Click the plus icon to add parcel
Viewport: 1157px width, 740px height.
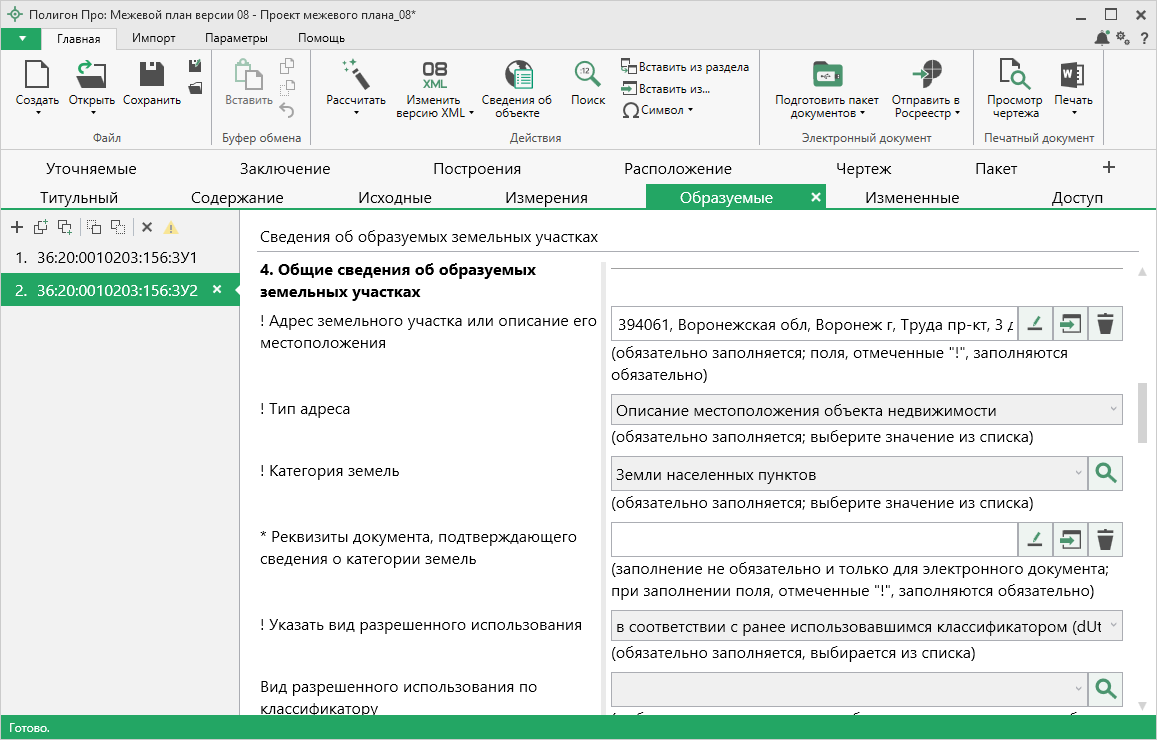[x=17, y=228]
